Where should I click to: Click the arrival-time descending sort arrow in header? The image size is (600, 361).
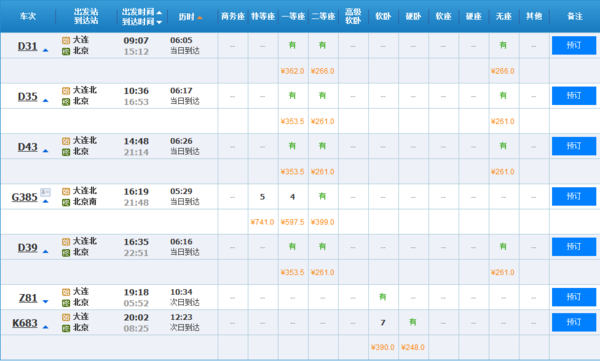point(159,22)
